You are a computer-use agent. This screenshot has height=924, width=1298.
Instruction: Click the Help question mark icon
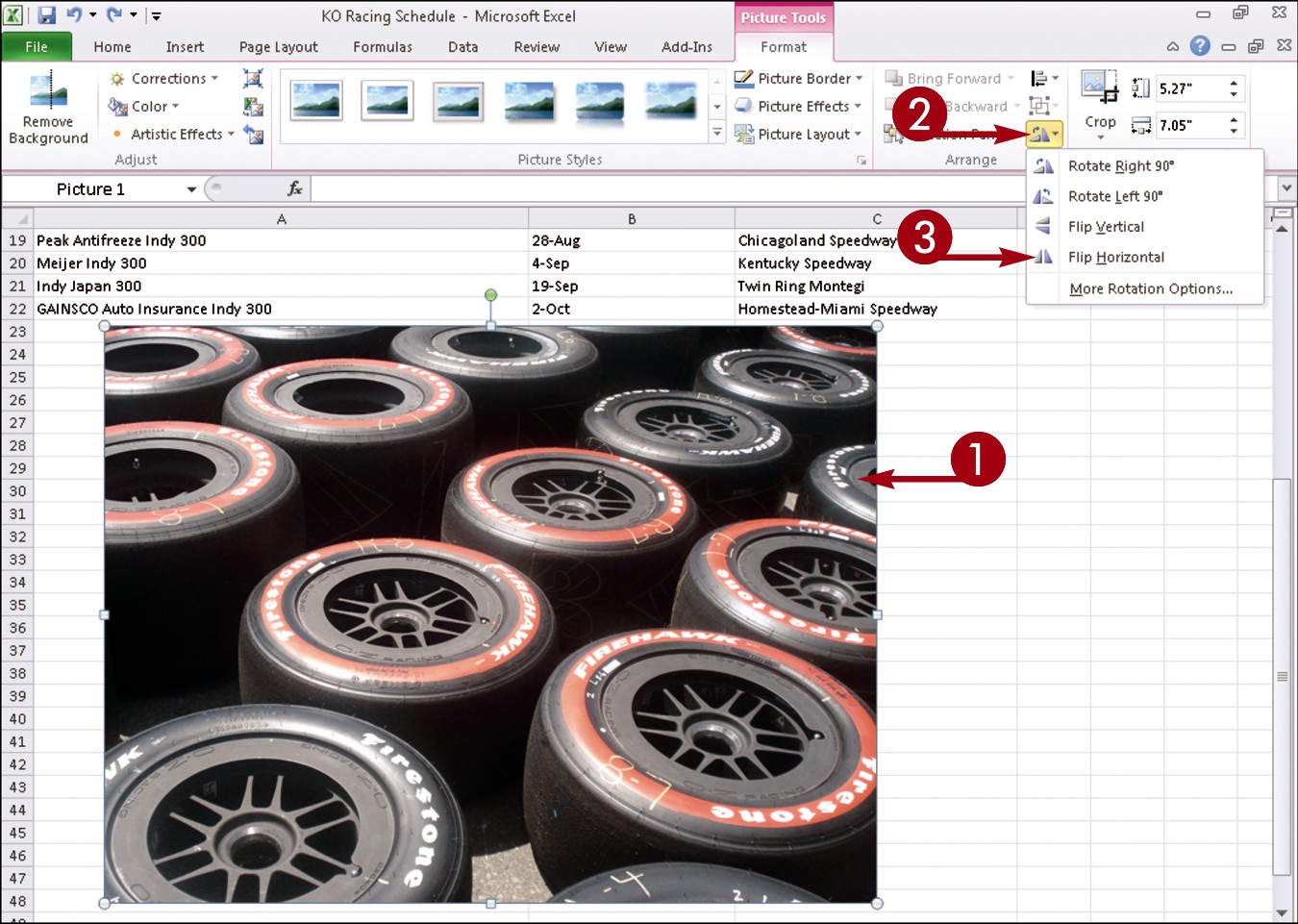coord(1200,45)
